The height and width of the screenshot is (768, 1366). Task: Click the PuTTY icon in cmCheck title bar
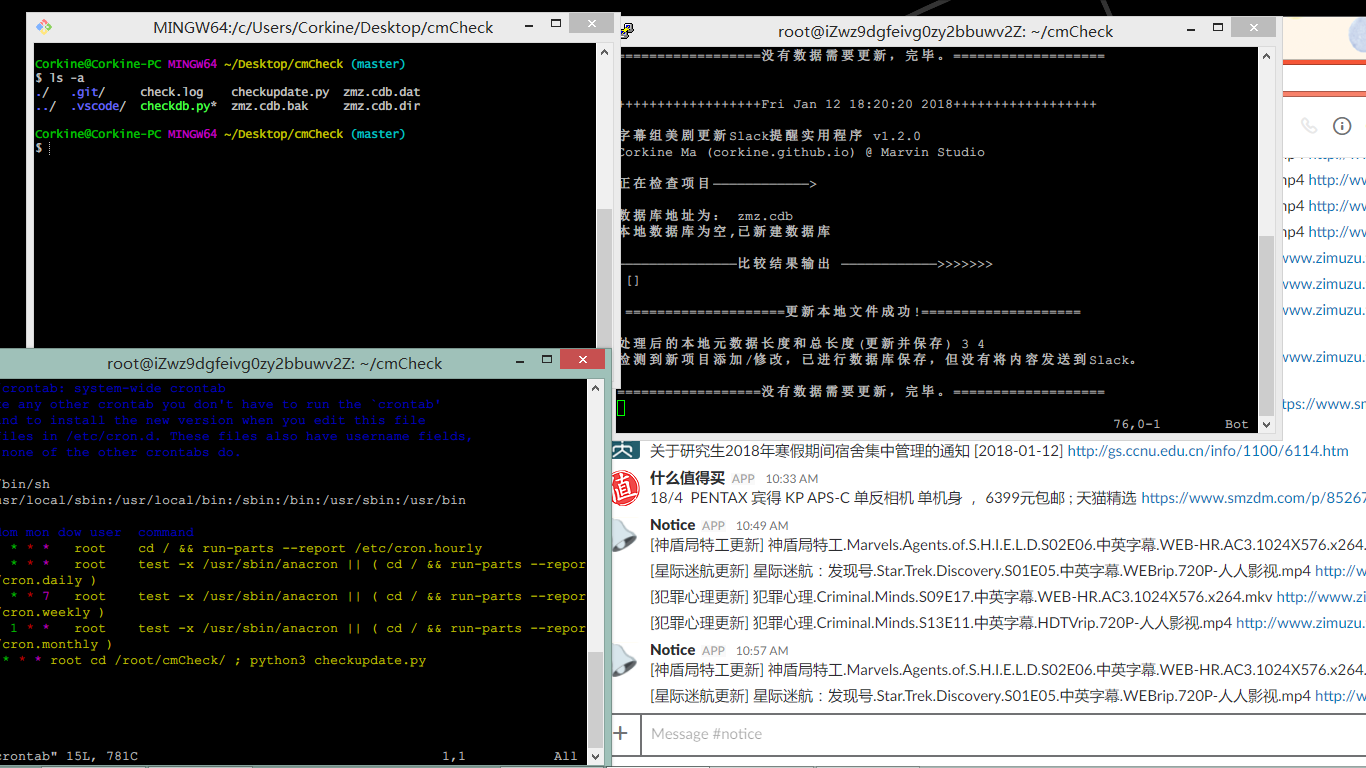tap(629, 31)
